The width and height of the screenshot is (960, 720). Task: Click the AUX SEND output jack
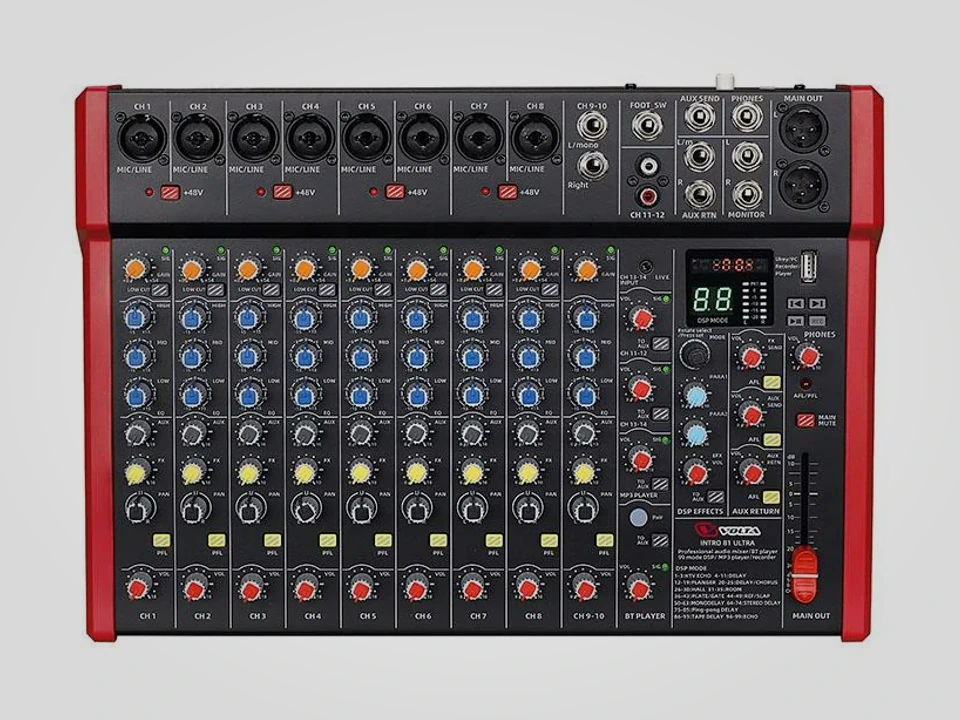click(700, 118)
